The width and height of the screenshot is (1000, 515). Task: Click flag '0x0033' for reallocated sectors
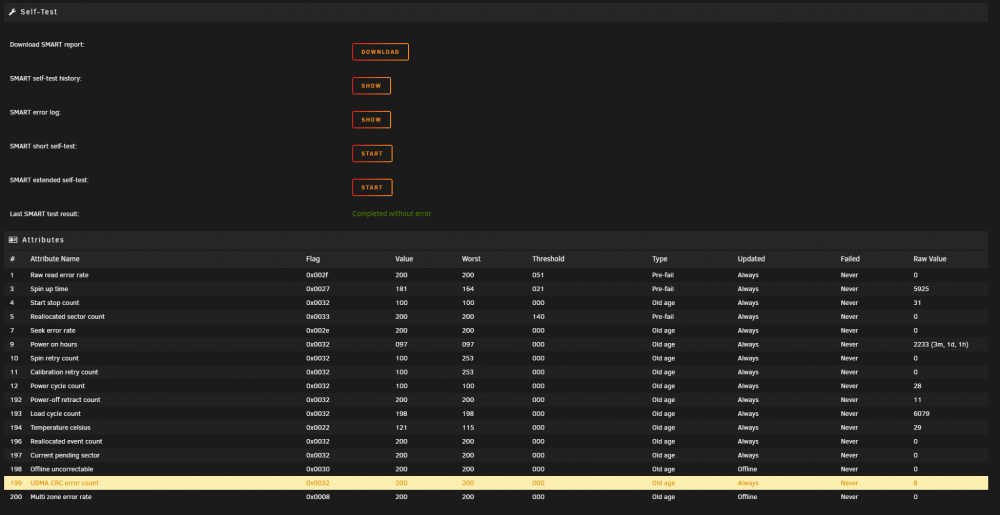(x=318, y=317)
